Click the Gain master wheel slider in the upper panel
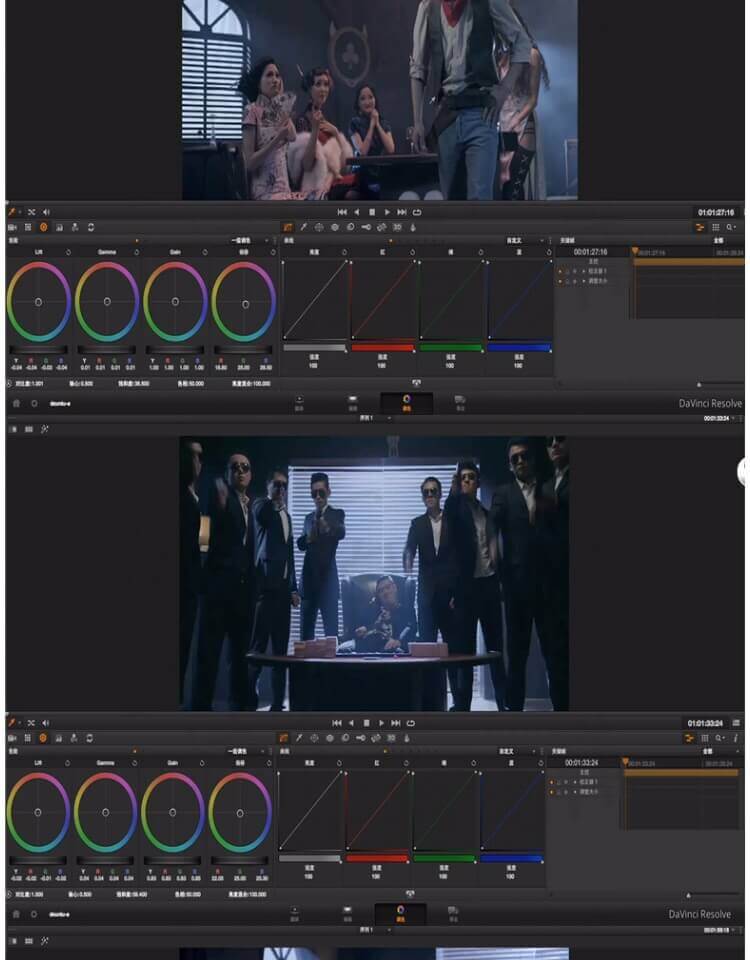This screenshot has width=750, height=960. [175, 350]
